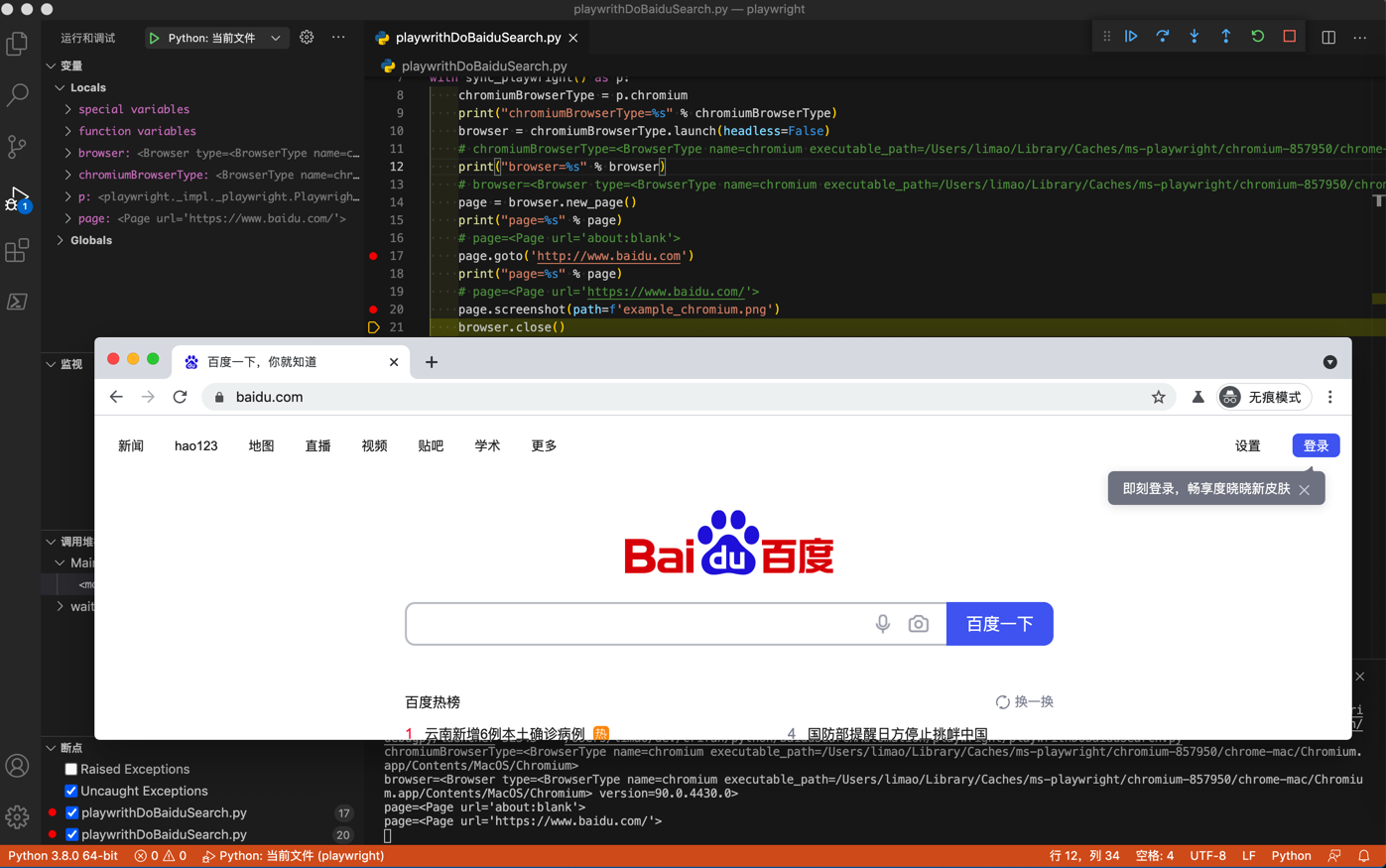The width and height of the screenshot is (1386, 868).
Task: Restart the debug session
Action: pyautogui.click(x=1258, y=37)
